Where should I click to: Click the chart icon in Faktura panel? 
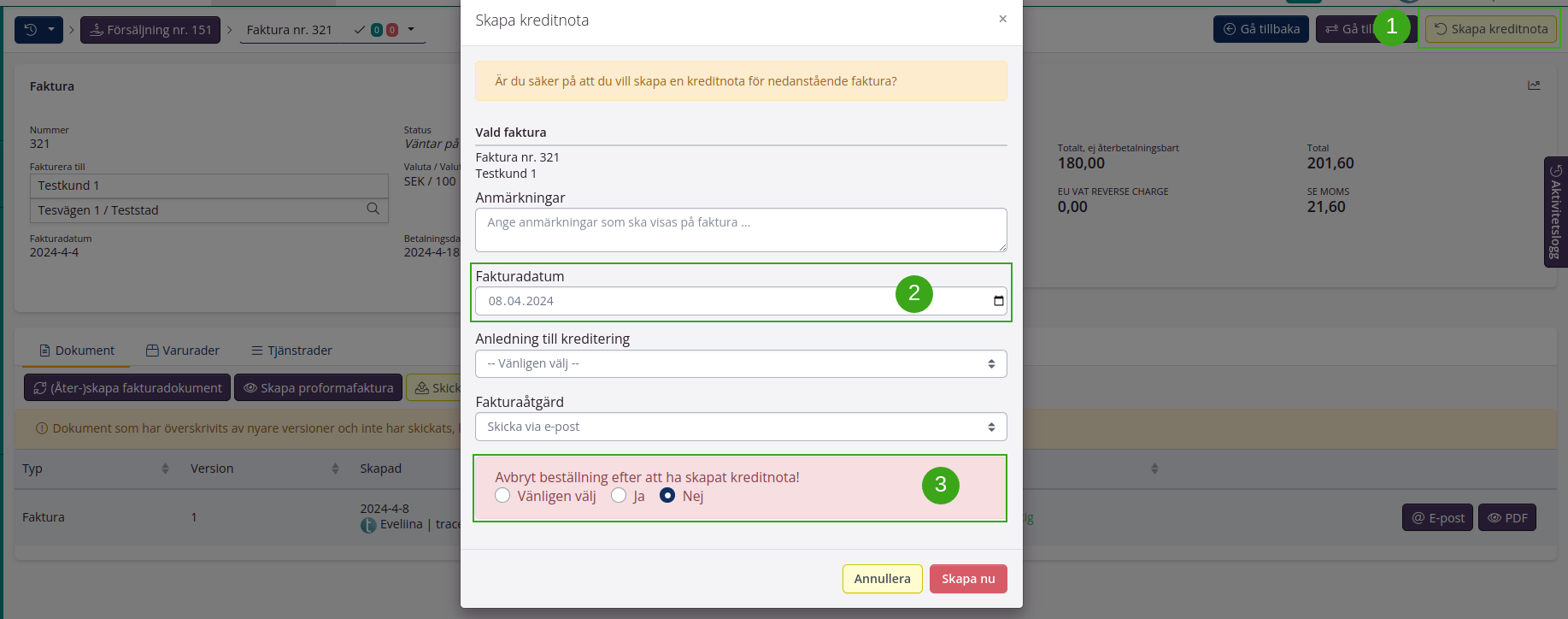(1534, 85)
